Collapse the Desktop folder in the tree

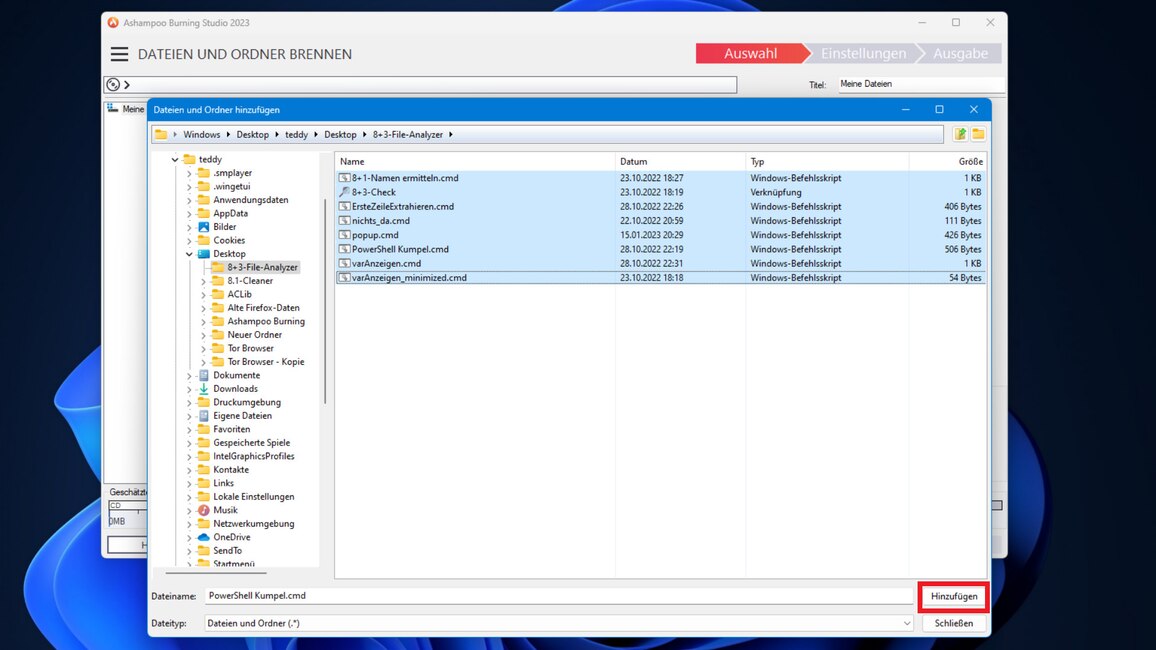click(x=189, y=254)
